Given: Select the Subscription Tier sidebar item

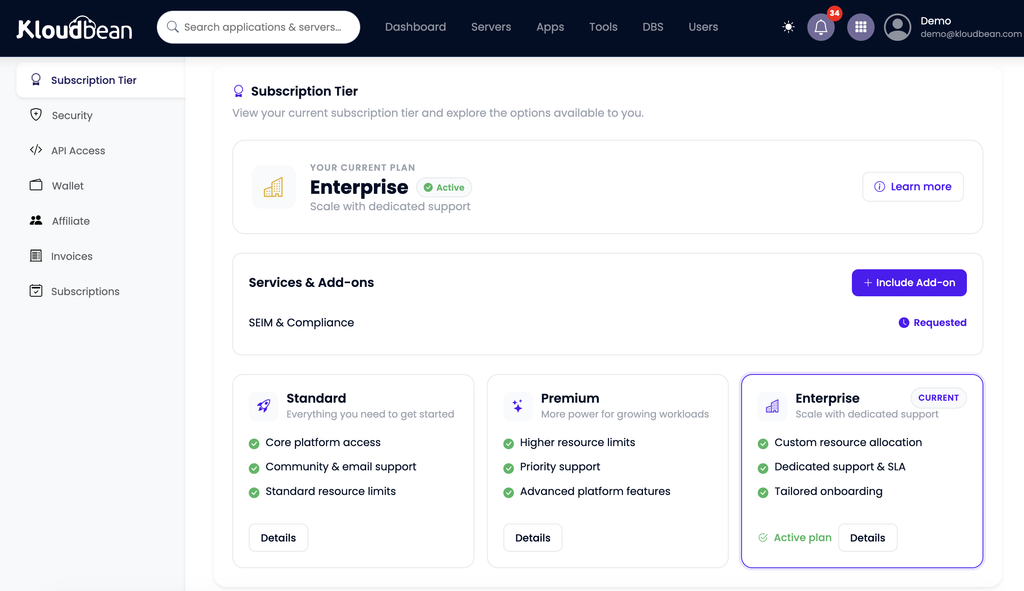Looking at the screenshot, I should 101,80.
